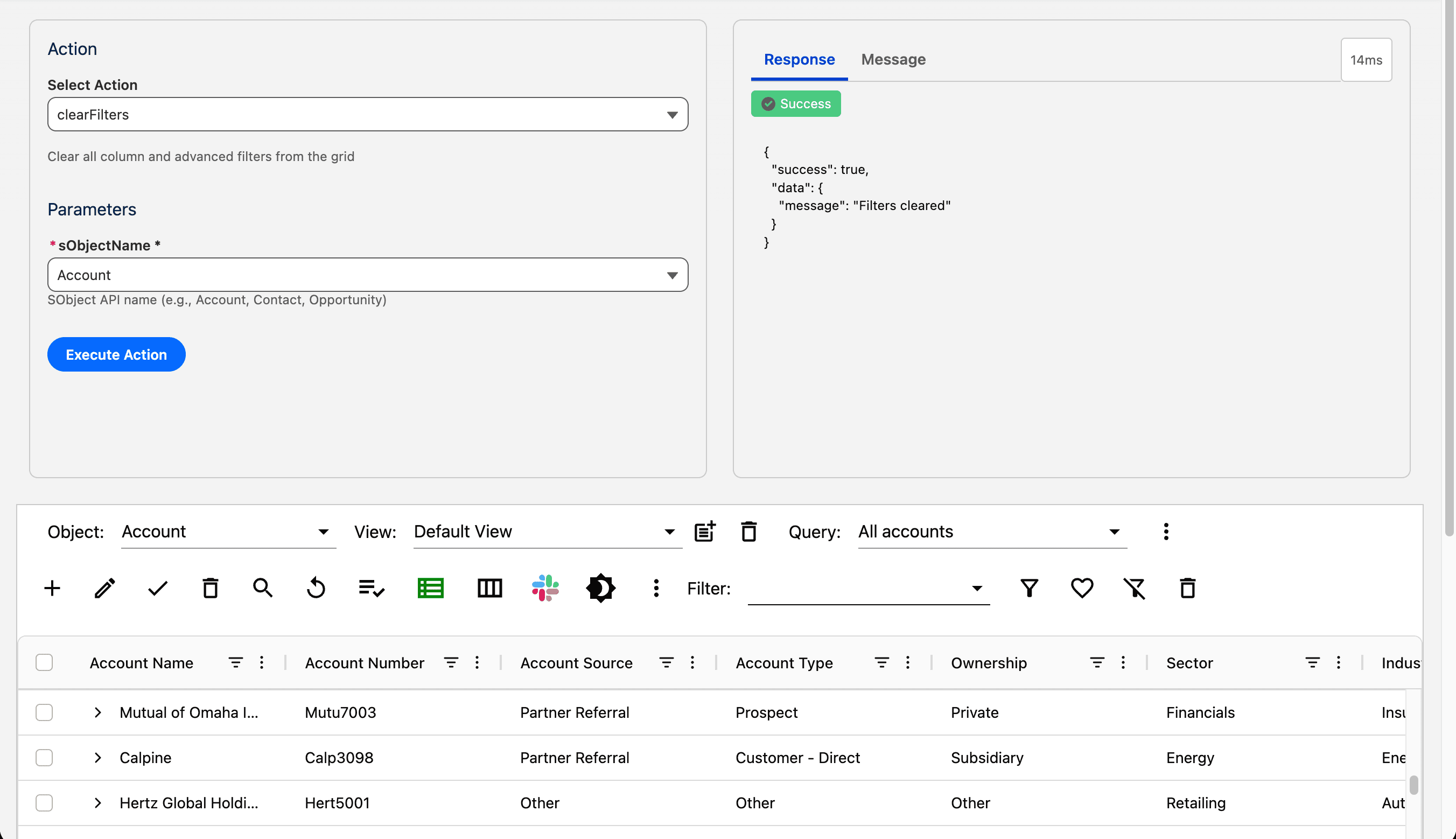1456x839 pixels.
Task: Switch to the Message tab
Action: (893, 59)
